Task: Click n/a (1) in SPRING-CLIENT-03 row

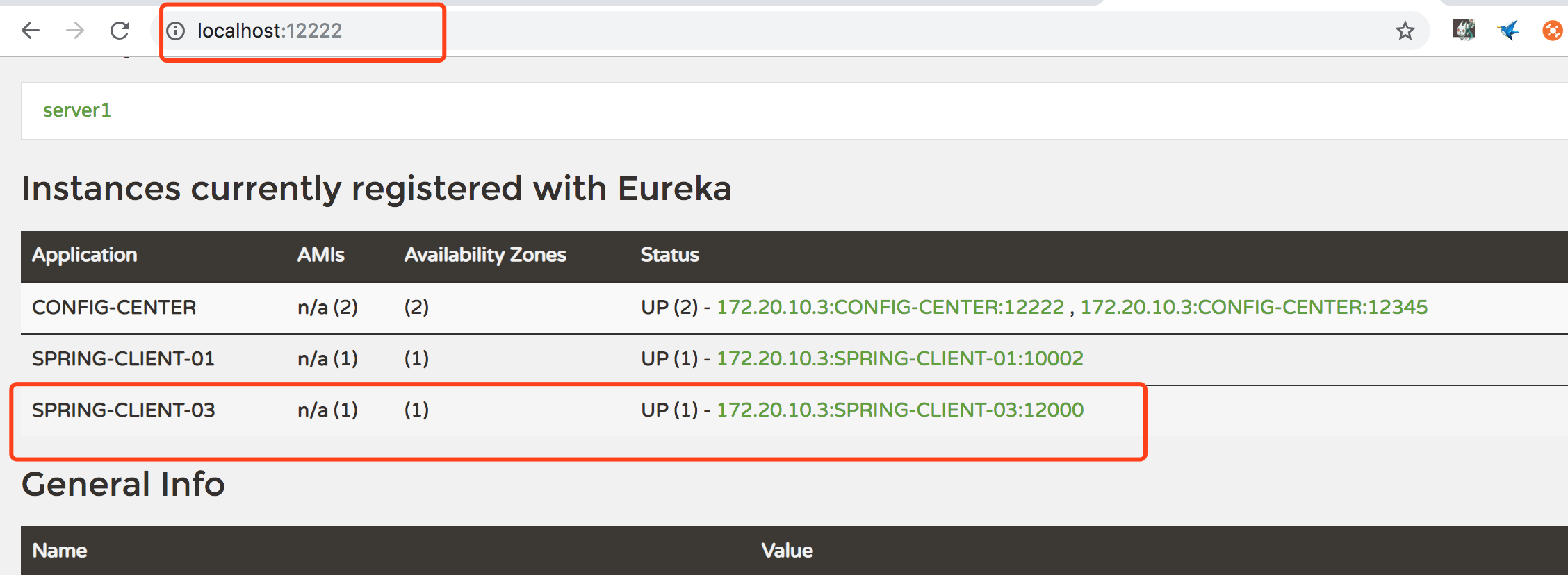Action: 328,410
